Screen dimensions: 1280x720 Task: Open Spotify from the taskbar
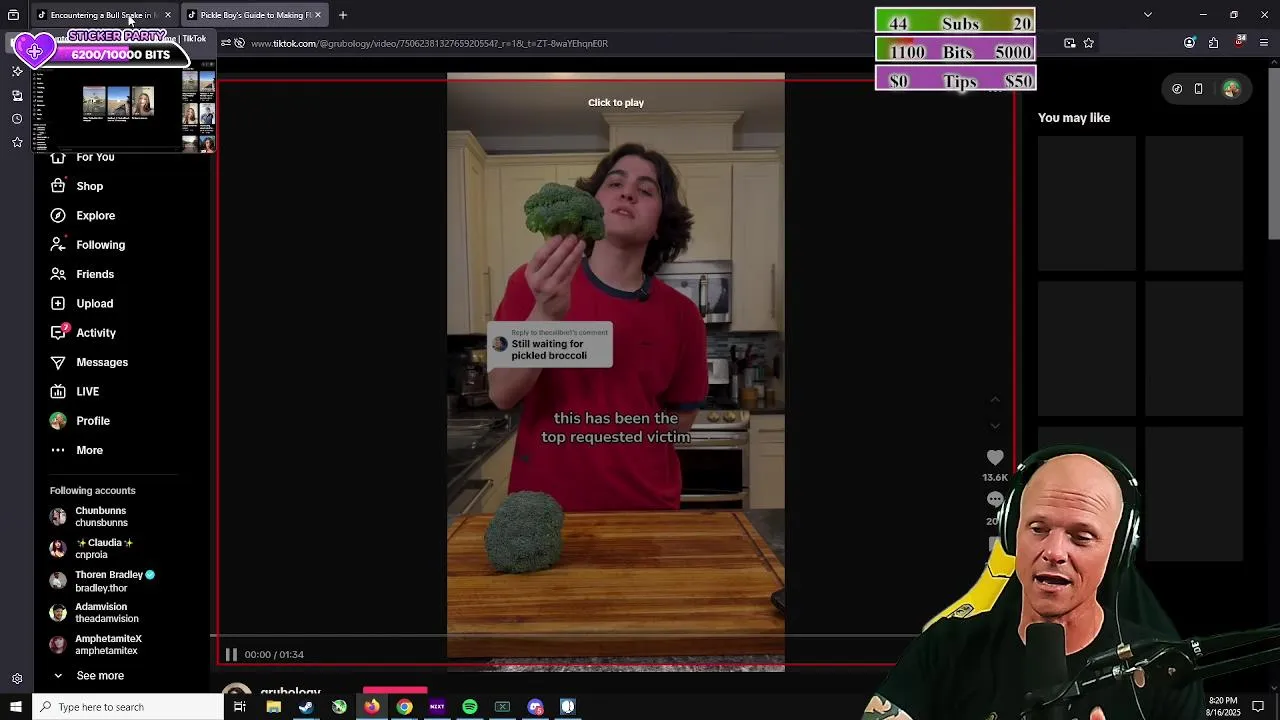pos(470,707)
